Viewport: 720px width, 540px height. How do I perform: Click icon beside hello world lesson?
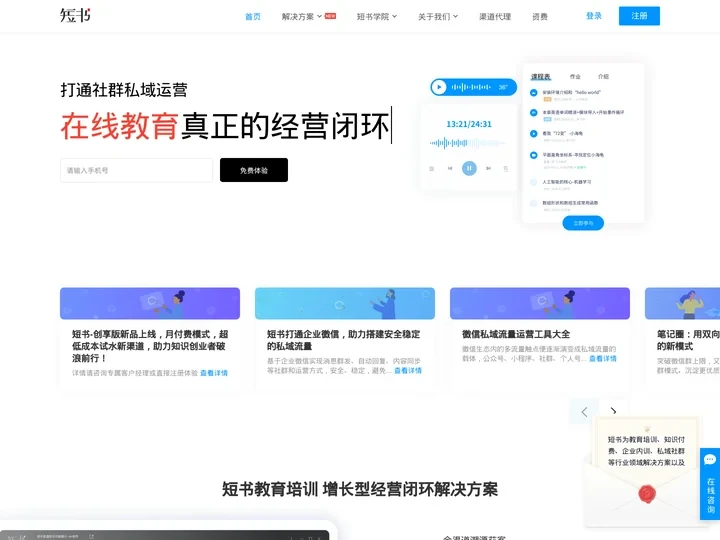(x=534, y=92)
